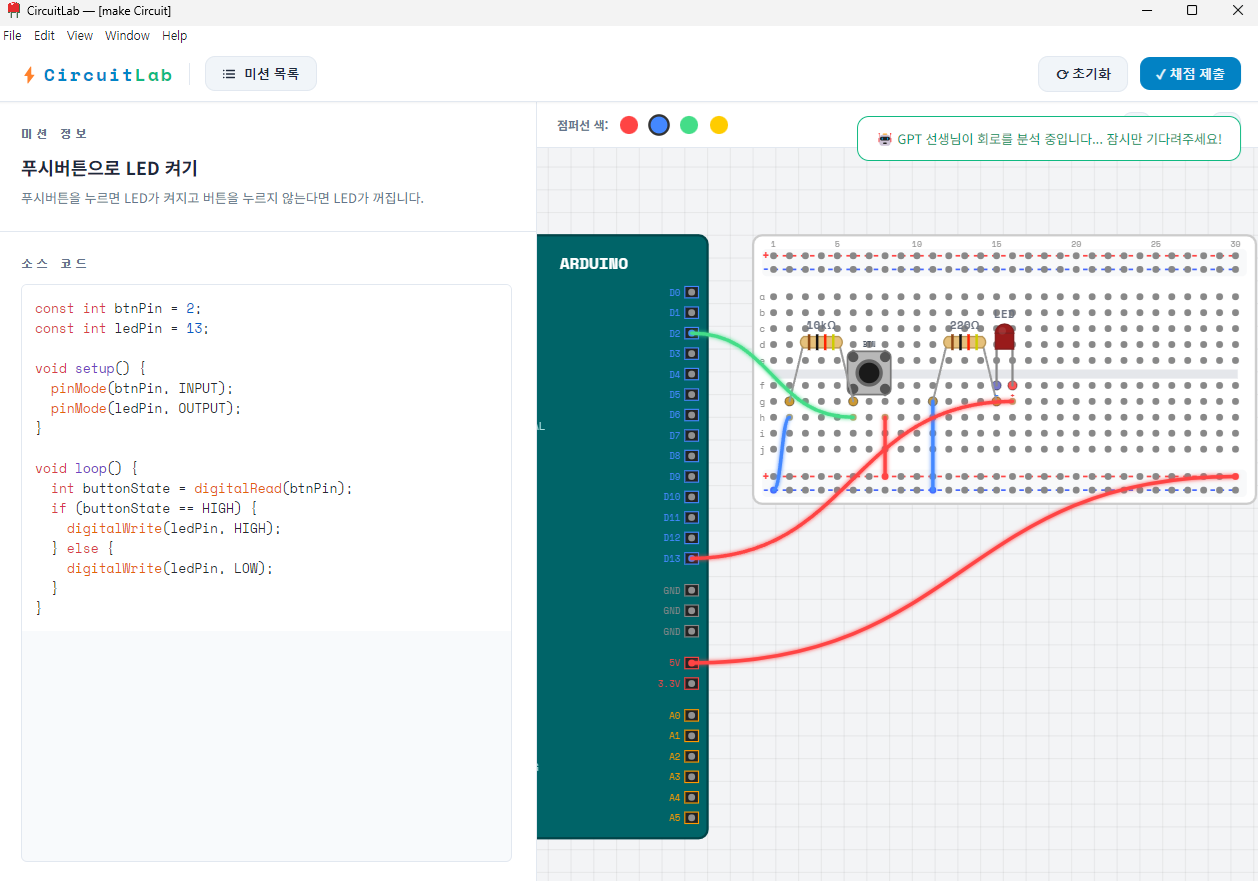The width and height of the screenshot is (1258, 881).
Task: Click the 초기화 reset button
Action: point(1083,74)
